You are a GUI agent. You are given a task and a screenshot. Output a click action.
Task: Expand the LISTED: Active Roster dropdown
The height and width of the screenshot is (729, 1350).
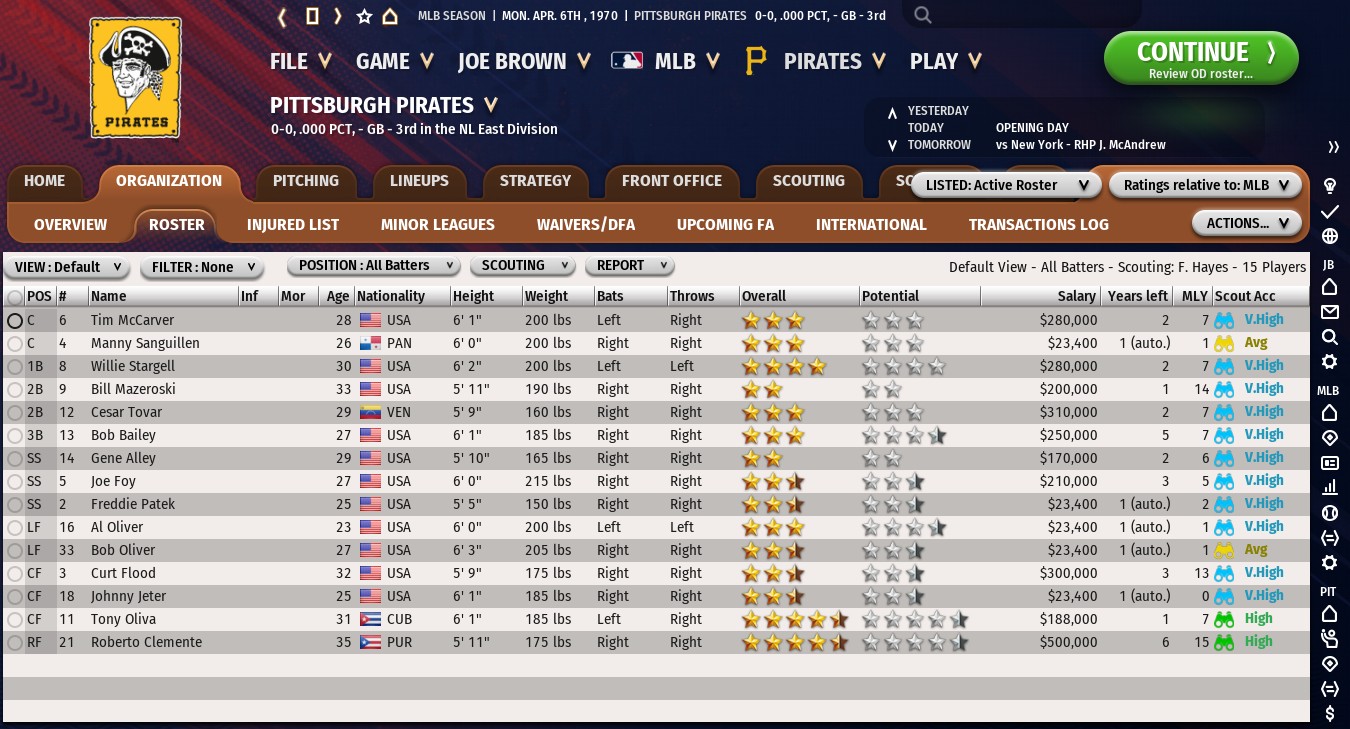pyautogui.click(x=1006, y=185)
